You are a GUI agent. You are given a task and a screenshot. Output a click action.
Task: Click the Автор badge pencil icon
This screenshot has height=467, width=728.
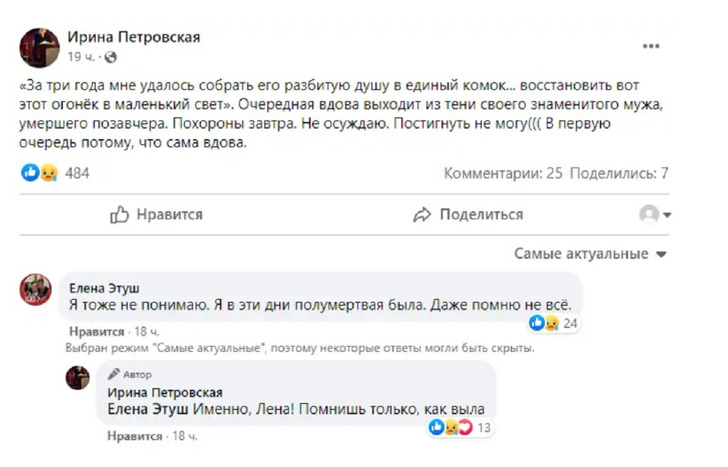point(114,373)
